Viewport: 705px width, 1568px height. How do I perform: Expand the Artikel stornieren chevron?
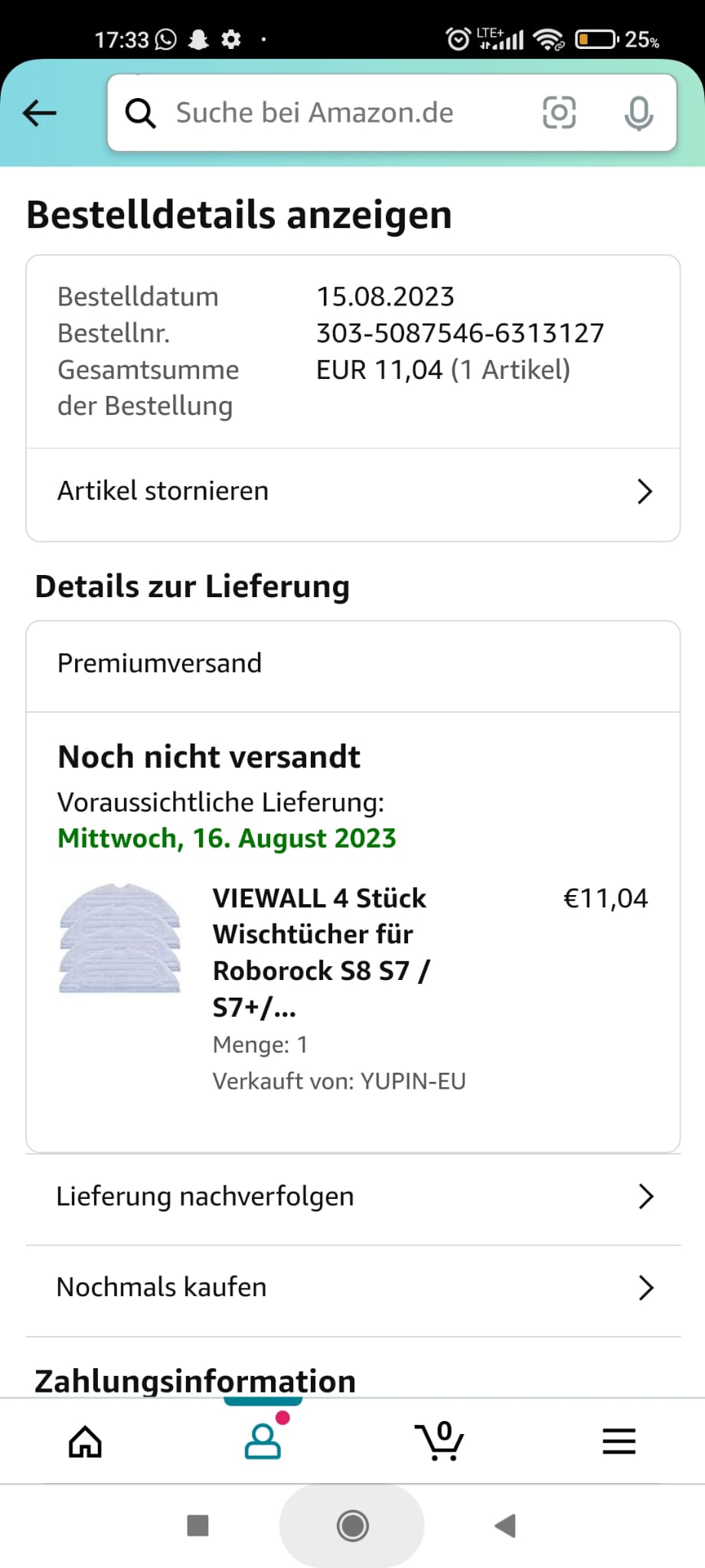(x=645, y=492)
